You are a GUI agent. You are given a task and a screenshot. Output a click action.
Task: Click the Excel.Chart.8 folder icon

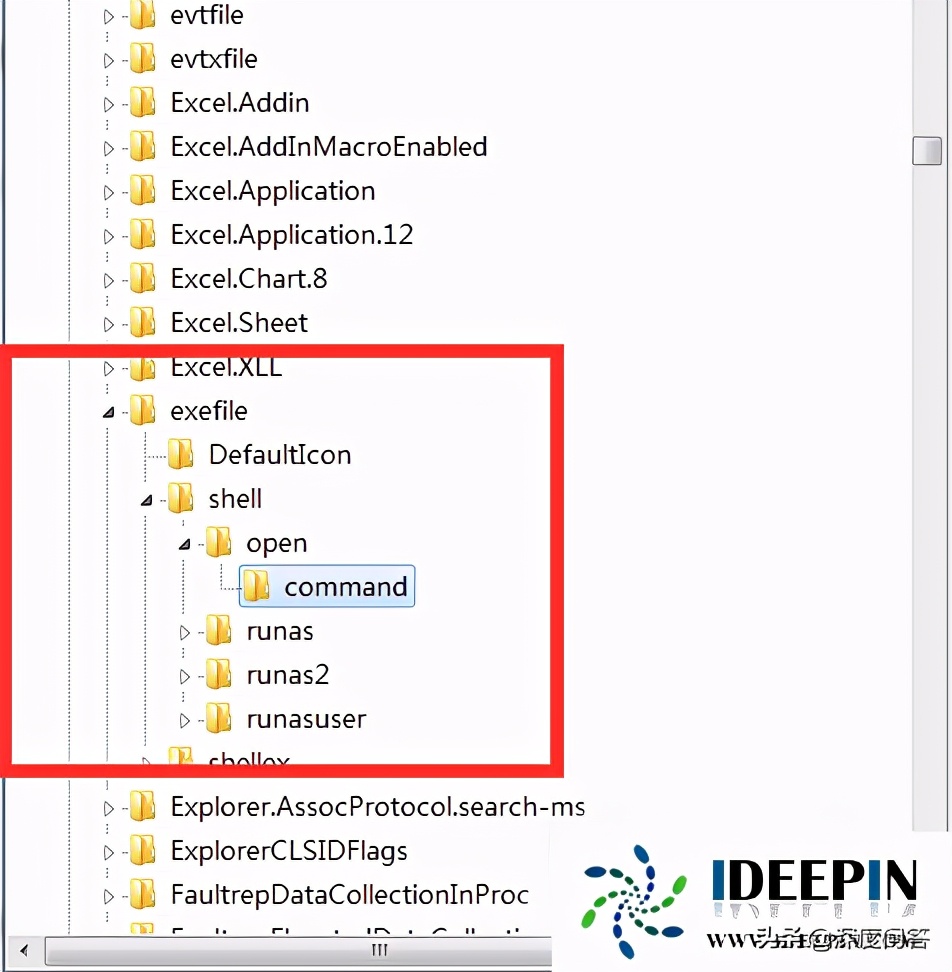[143, 279]
